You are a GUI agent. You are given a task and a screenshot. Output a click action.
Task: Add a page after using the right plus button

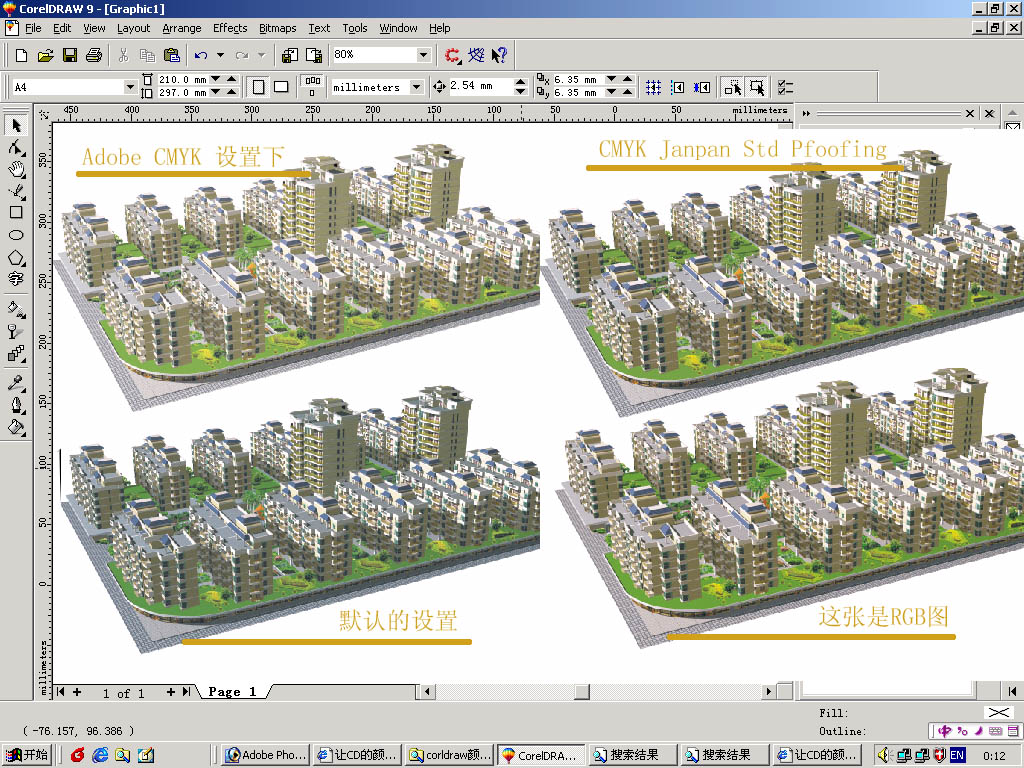coord(171,692)
